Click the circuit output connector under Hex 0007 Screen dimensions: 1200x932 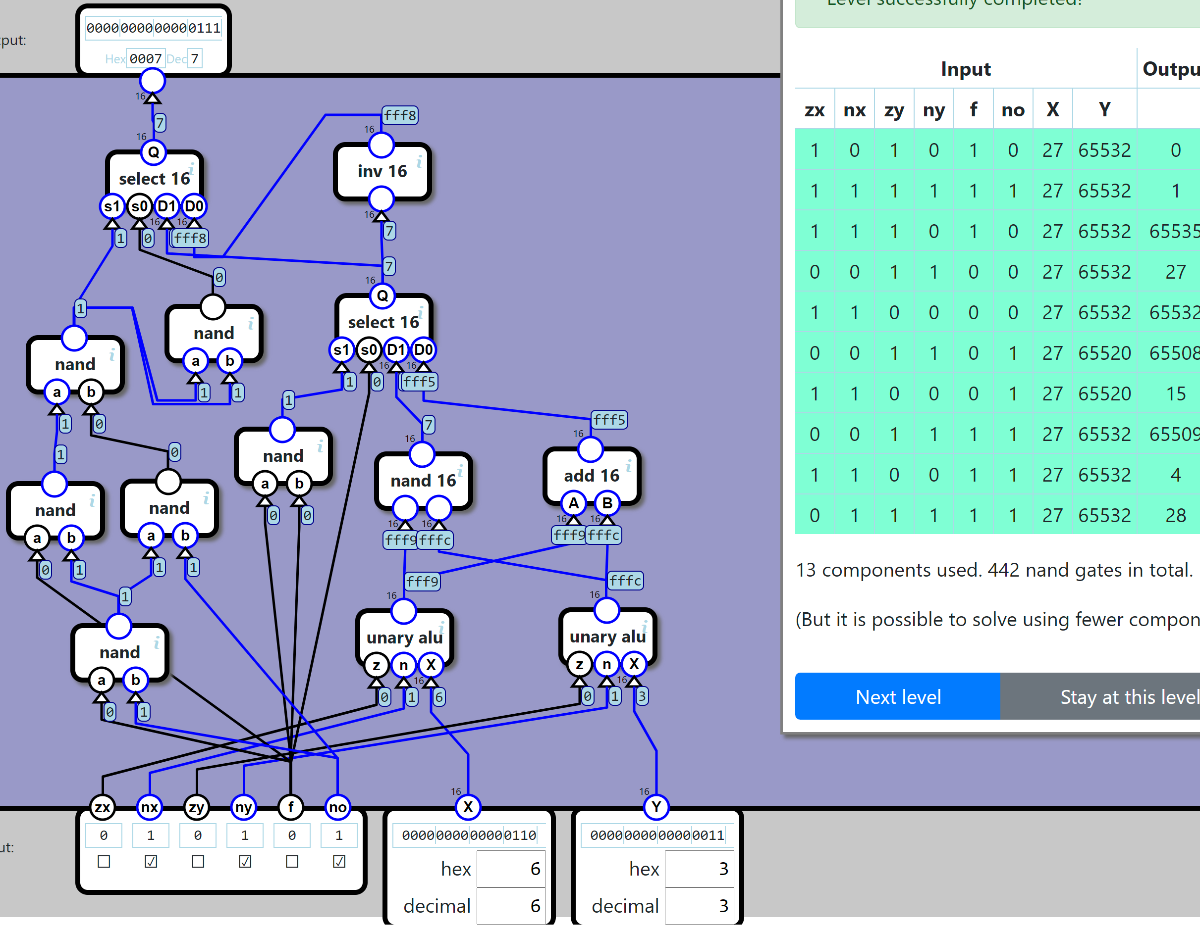point(151,81)
